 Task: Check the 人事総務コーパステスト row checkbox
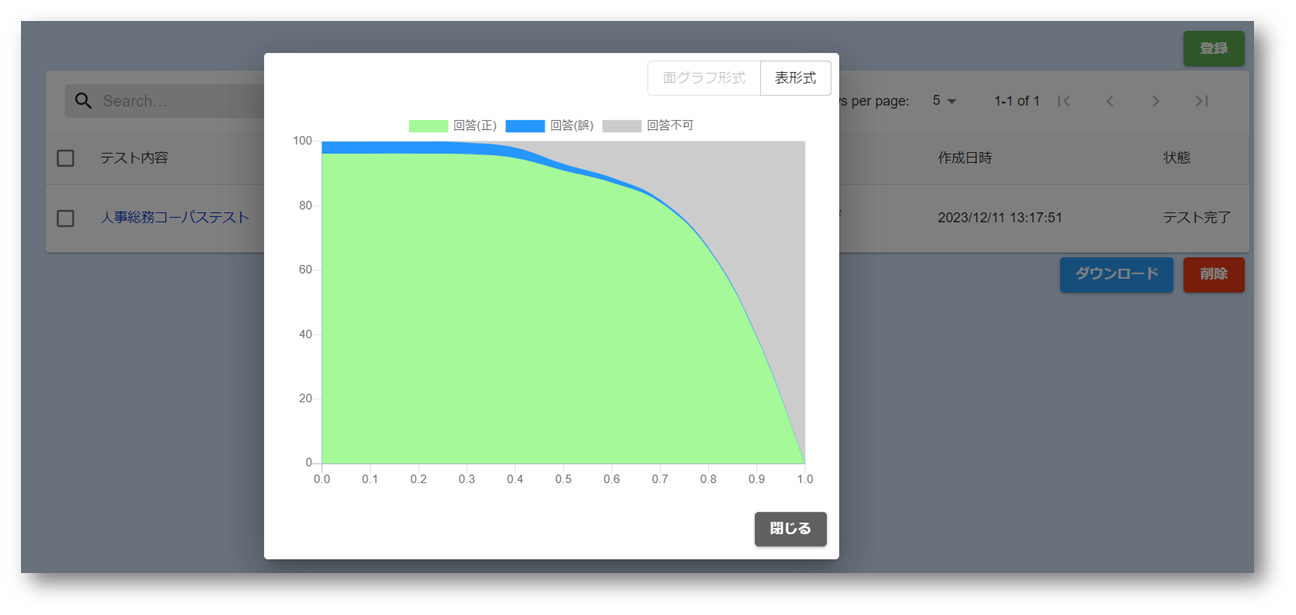click(x=66, y=218)
